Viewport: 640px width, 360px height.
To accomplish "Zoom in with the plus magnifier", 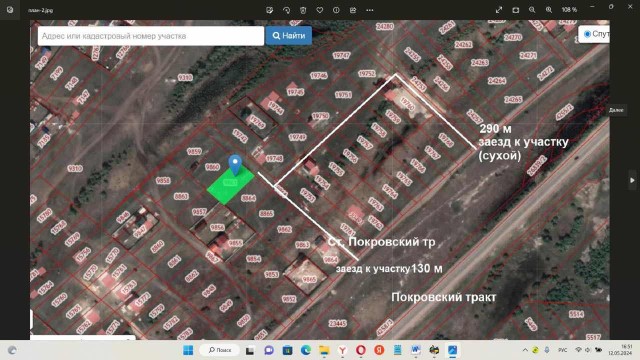I will (549, 10).
